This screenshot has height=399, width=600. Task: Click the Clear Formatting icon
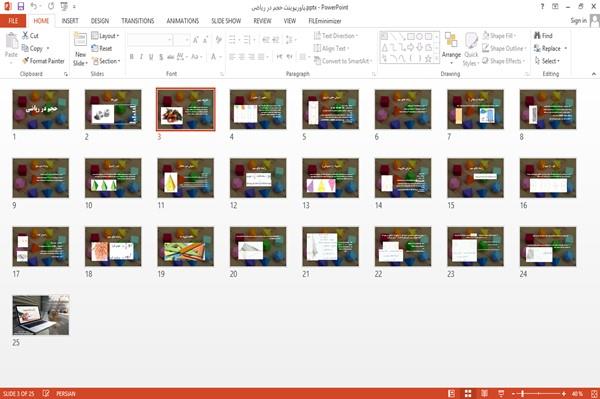218,40
